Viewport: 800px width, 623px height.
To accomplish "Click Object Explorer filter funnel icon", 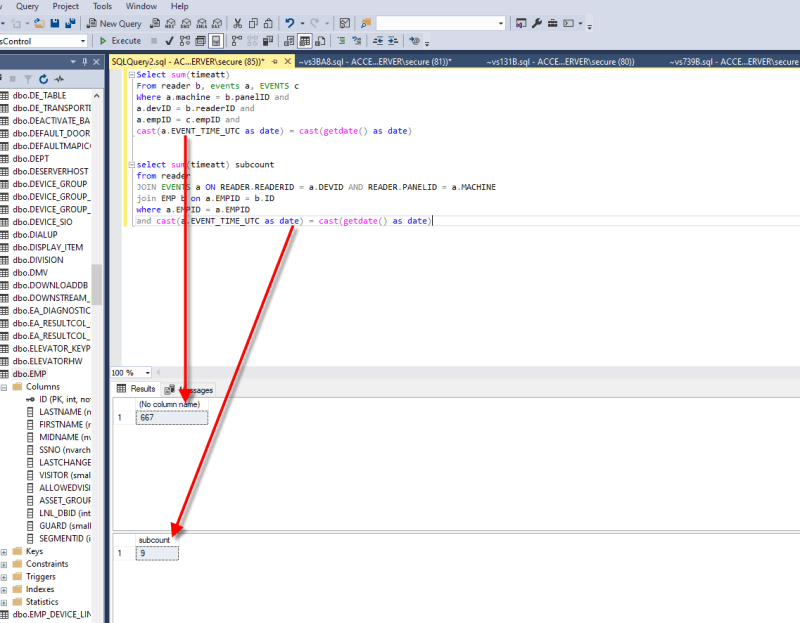I will 28,79.
